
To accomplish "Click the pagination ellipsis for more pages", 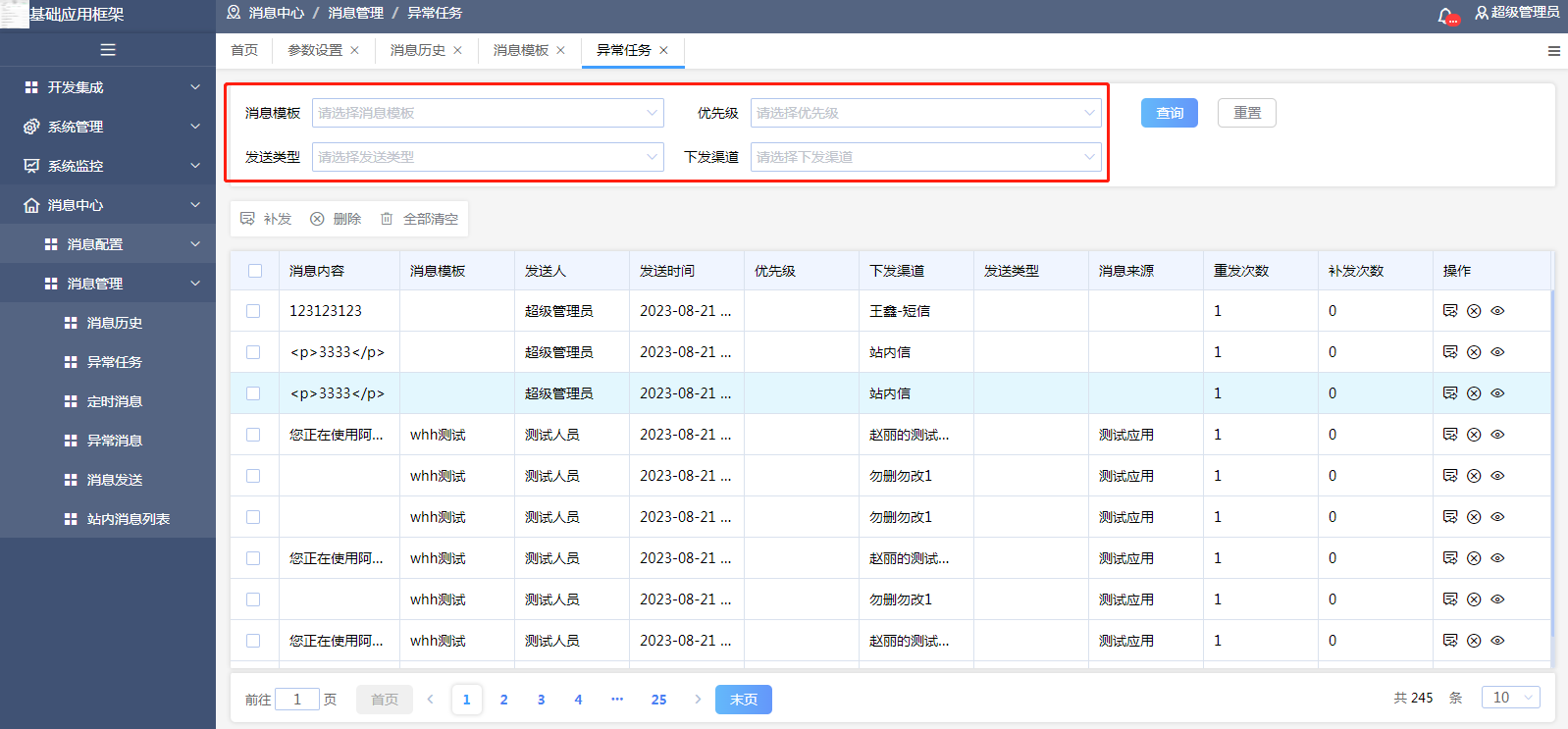I will pos(617,700).
